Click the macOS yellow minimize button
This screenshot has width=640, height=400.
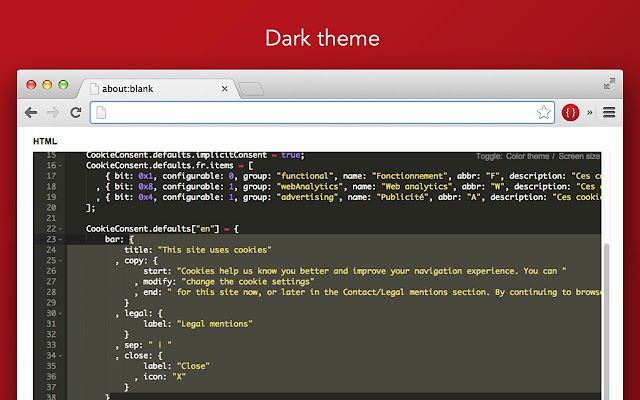(47, 84)
